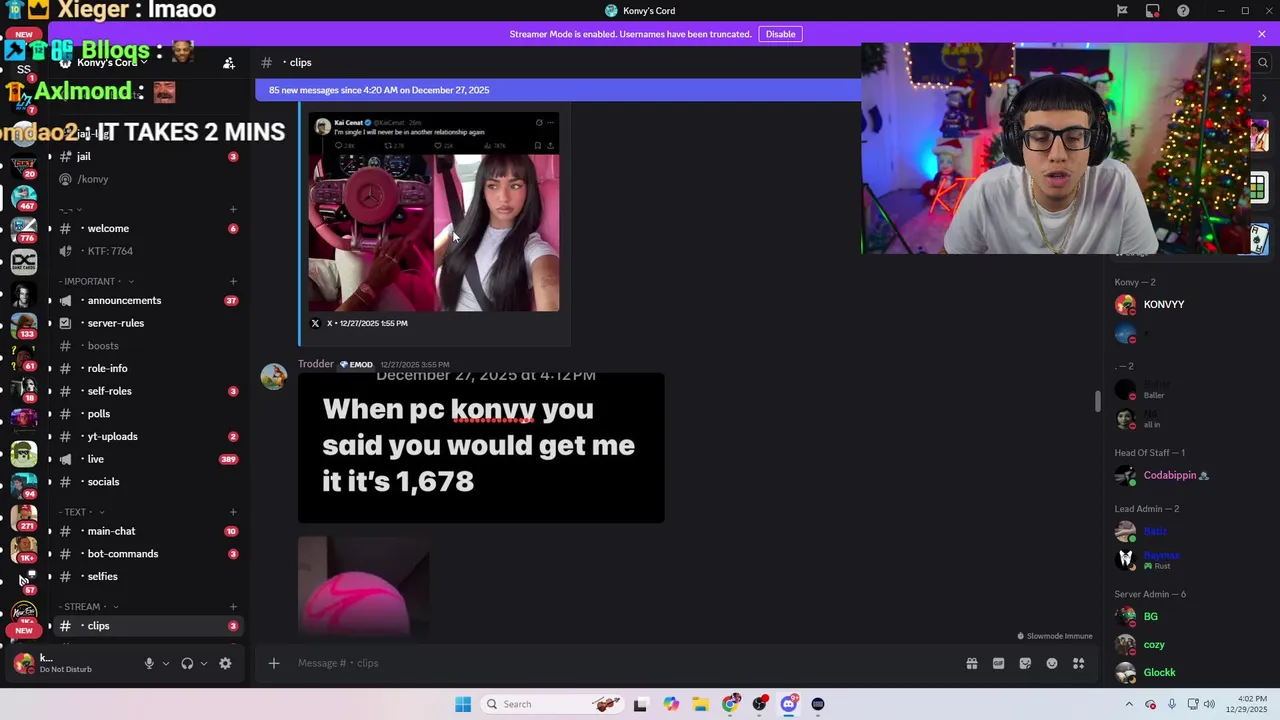Open the Kai Cenat tweet image
The image size is (1280, 720).
[x=434, y=213]
